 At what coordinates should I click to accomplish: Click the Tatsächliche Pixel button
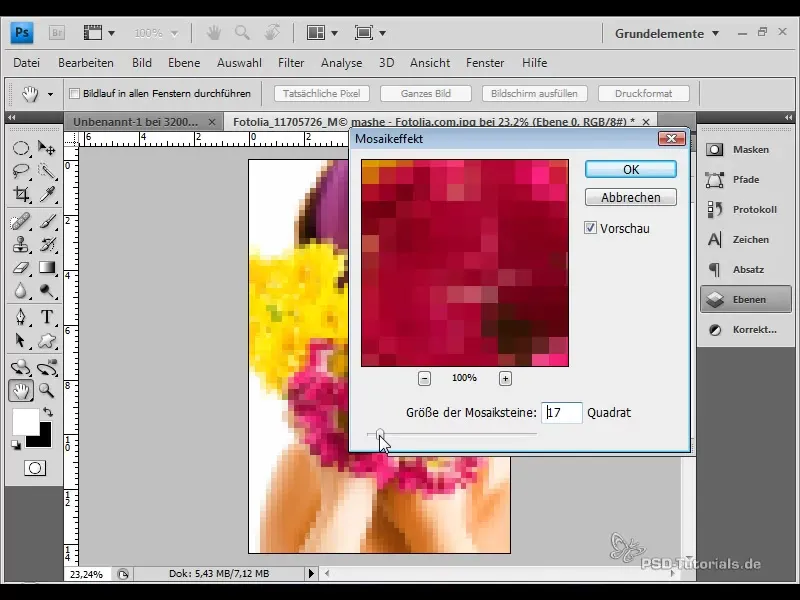[321, 93]
